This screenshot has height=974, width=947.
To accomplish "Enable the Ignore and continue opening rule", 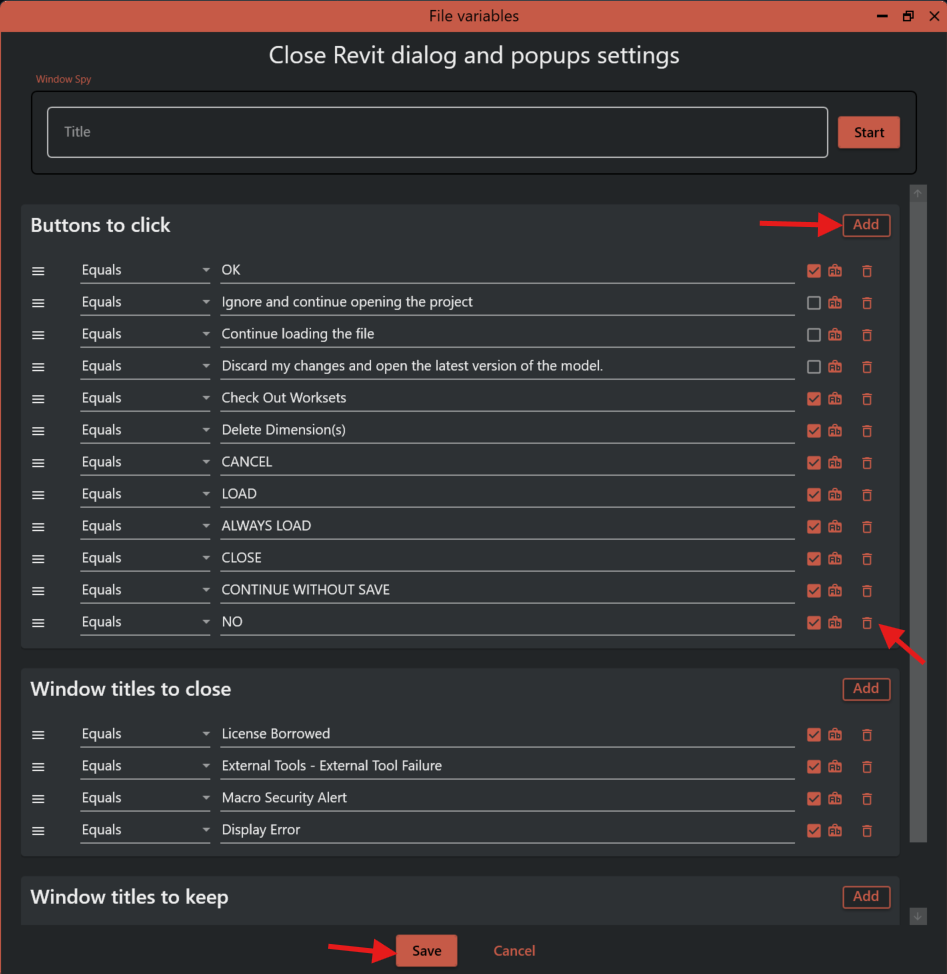I will 813,302.
